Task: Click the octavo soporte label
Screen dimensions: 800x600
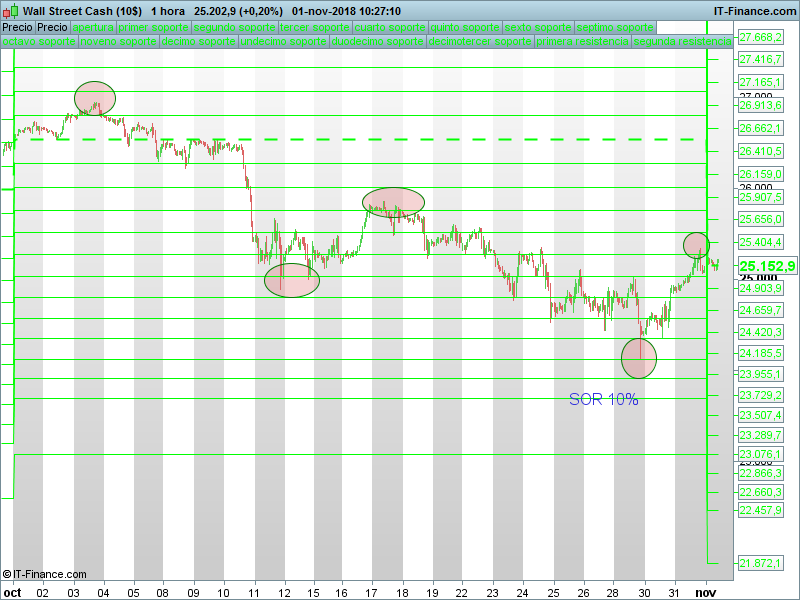Action: [38, 42]
